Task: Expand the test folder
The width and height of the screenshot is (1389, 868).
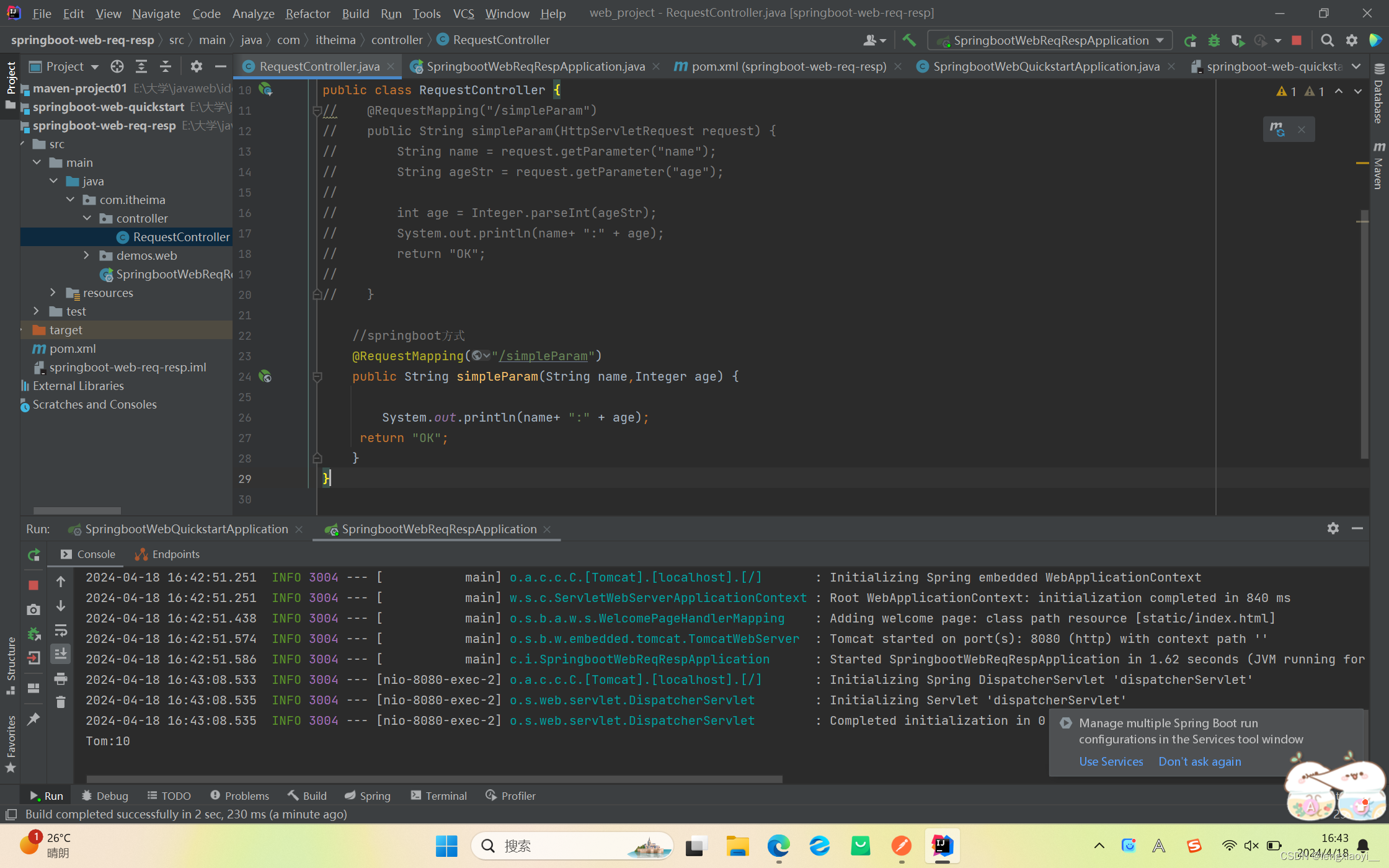Action: 37,311
